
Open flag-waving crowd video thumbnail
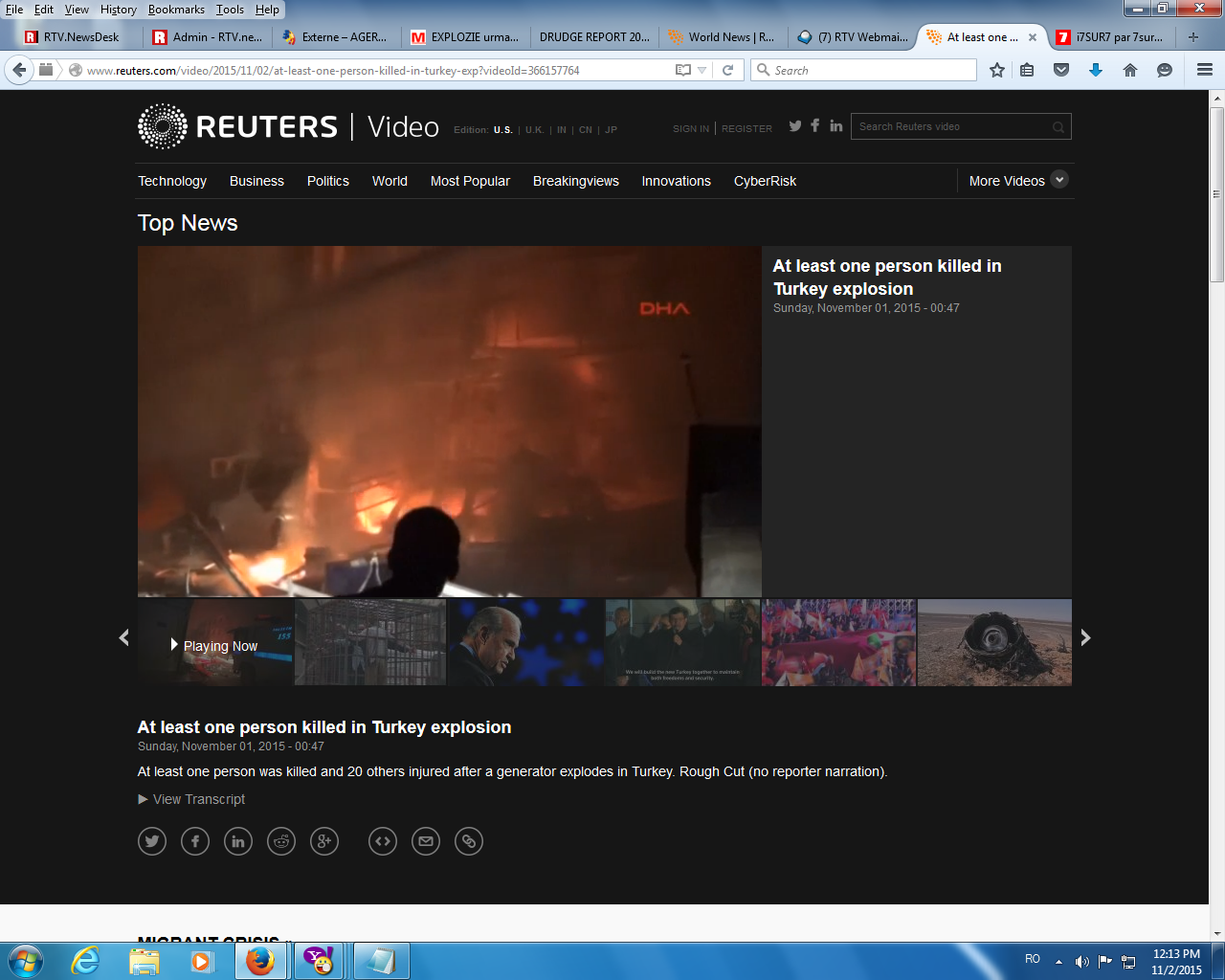click(x=838, y=642)
